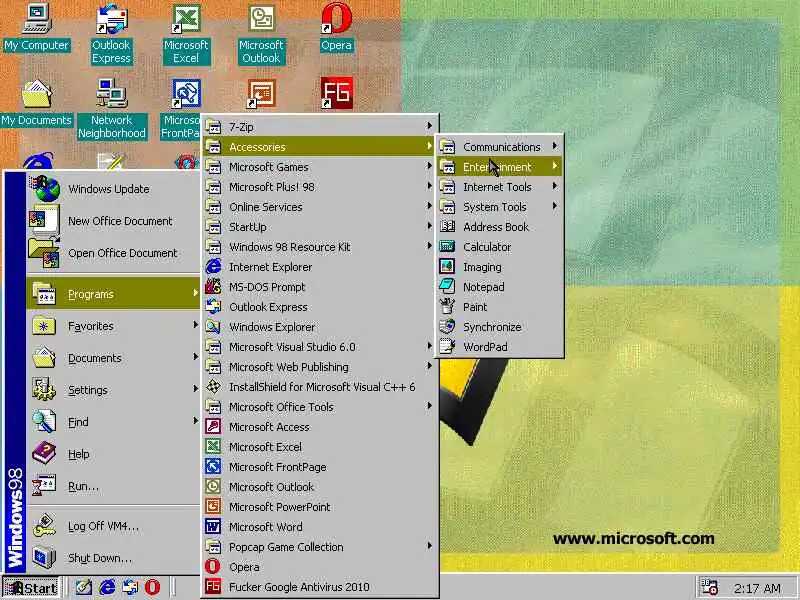Launch Outlook Express from Programs menu
The height and width of the screenshot is (600, 800).
click(319, 307)
